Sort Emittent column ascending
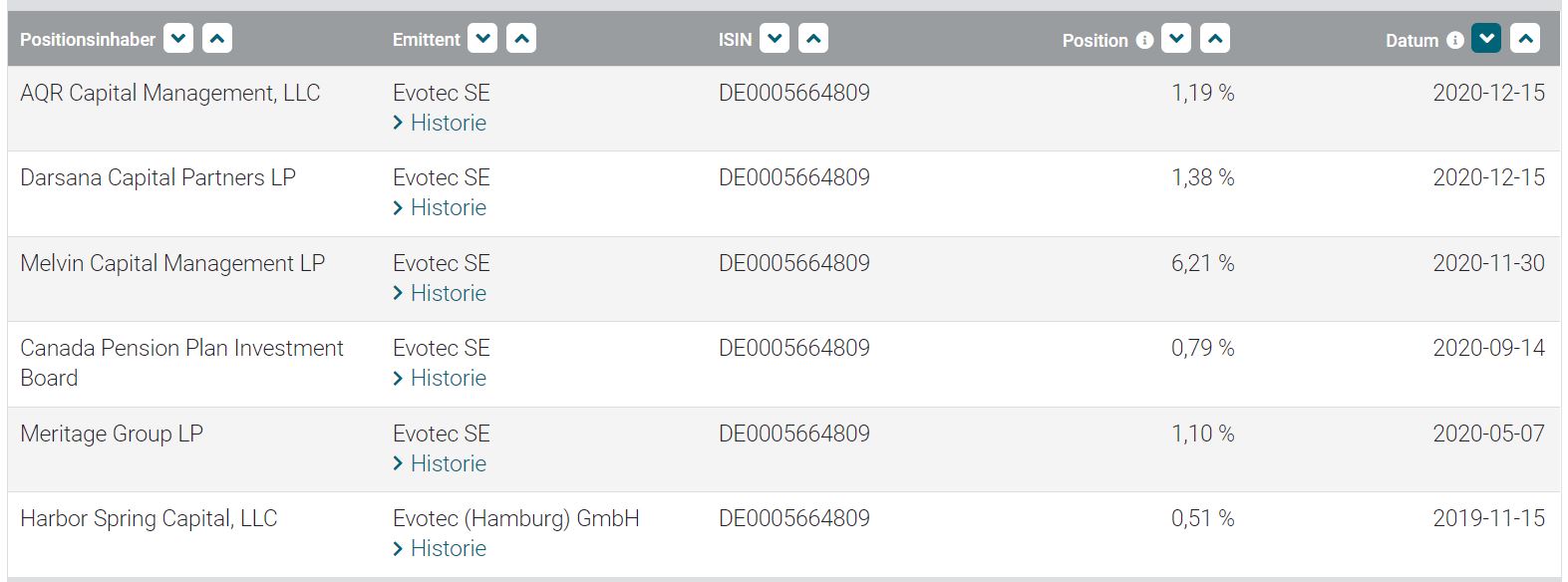 coord(520,39)
